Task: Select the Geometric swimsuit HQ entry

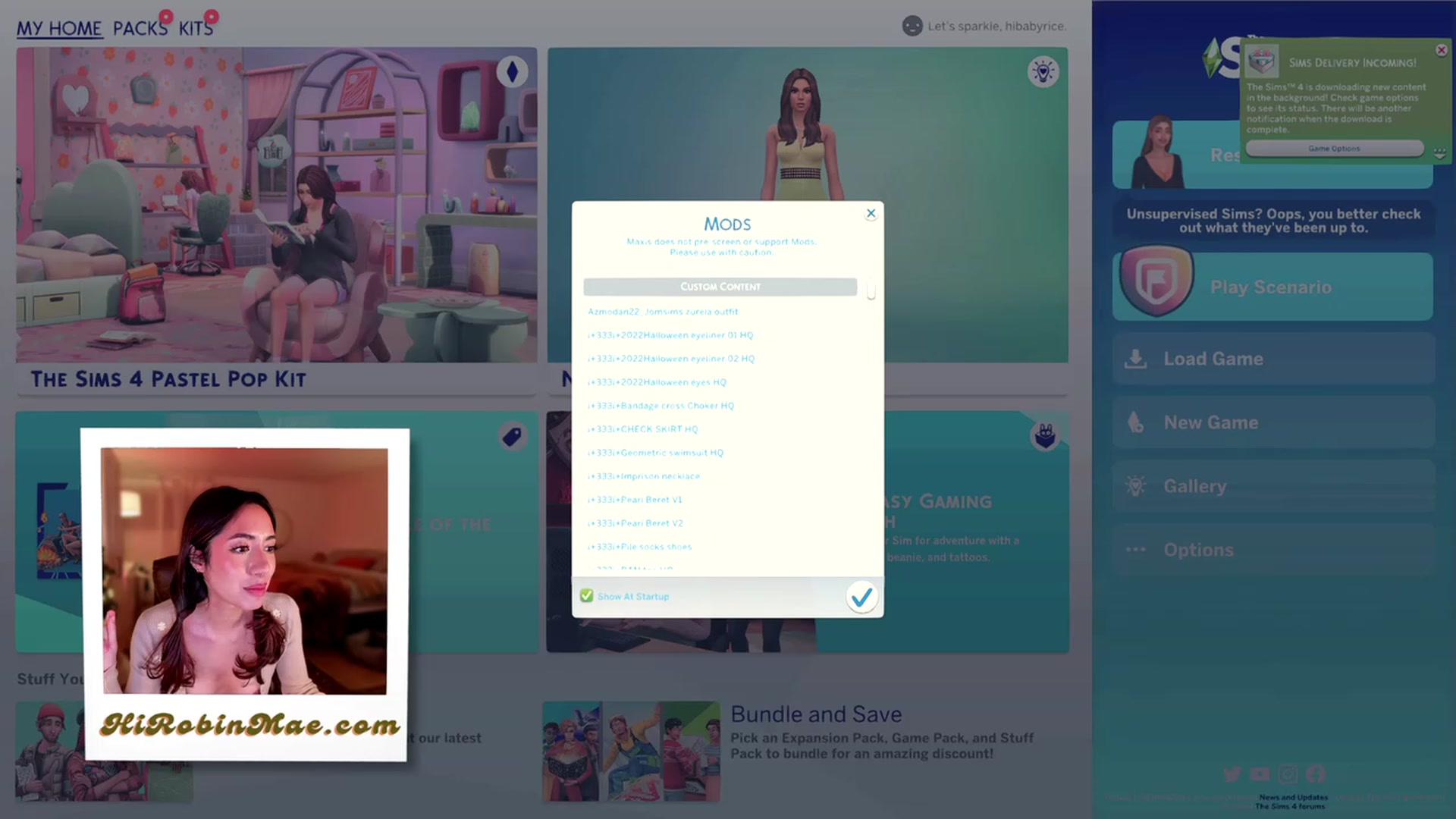Action: [655, 453]
